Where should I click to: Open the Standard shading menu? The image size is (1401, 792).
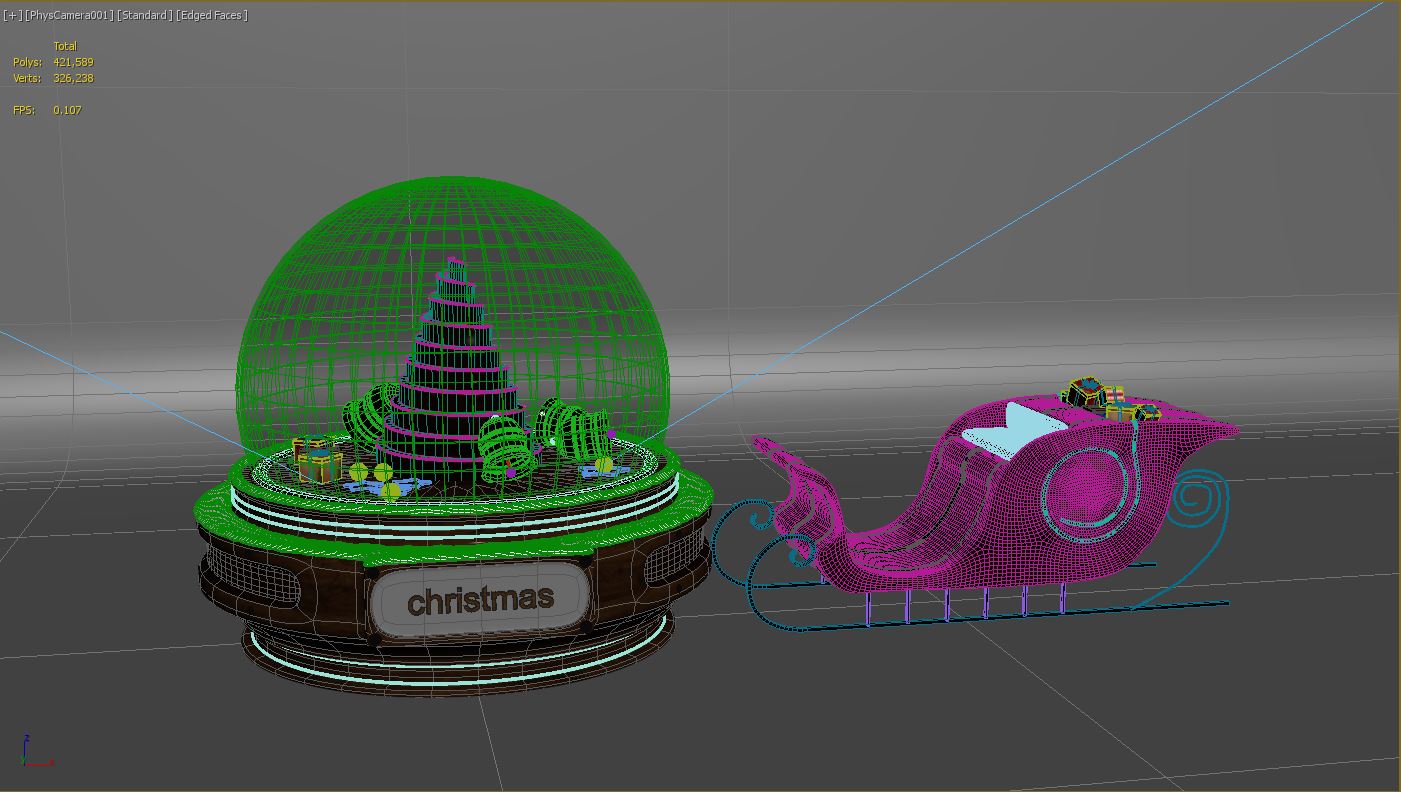(x=144, y=15)
